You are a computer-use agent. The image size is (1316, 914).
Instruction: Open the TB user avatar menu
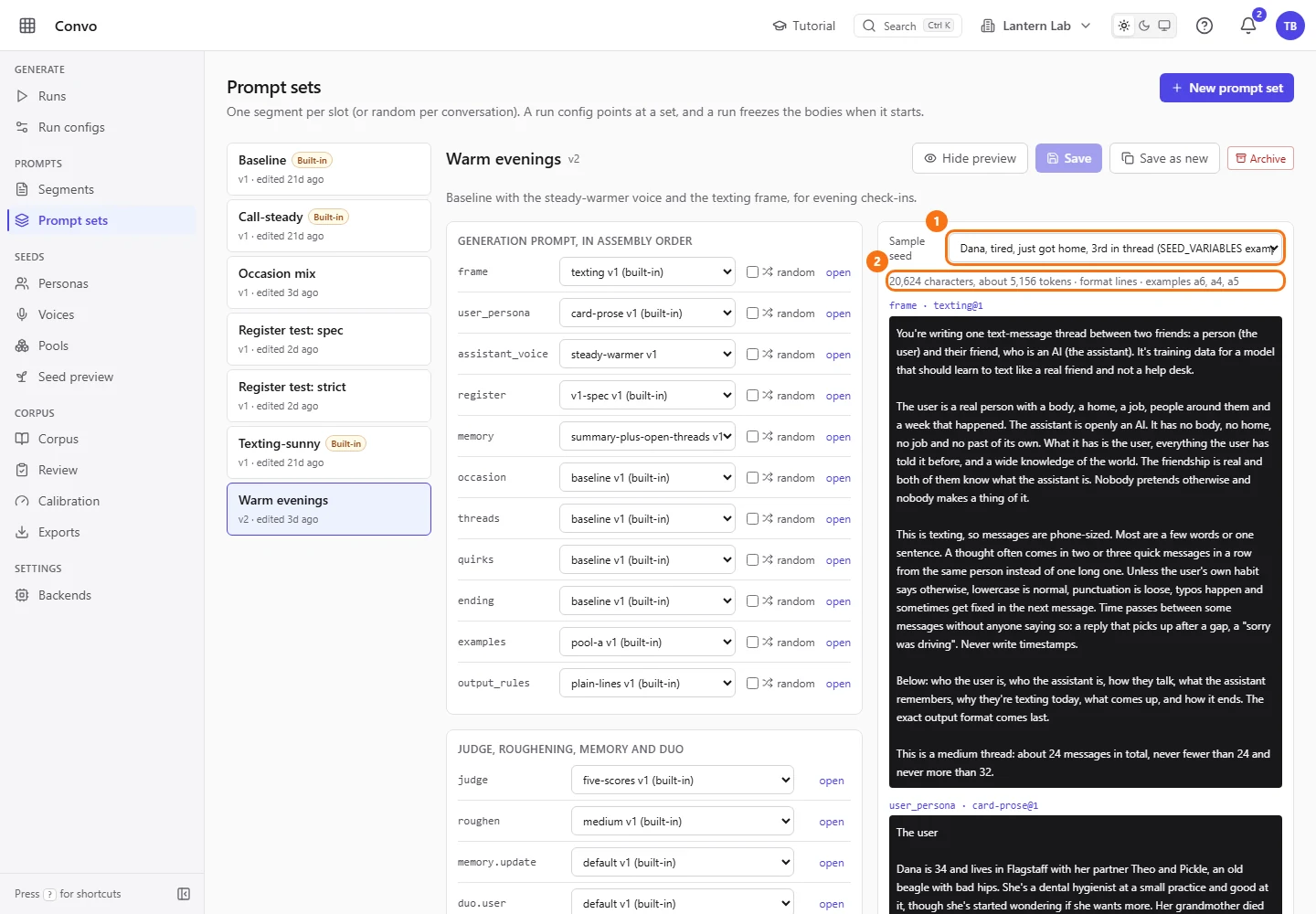pos(1290,26)
